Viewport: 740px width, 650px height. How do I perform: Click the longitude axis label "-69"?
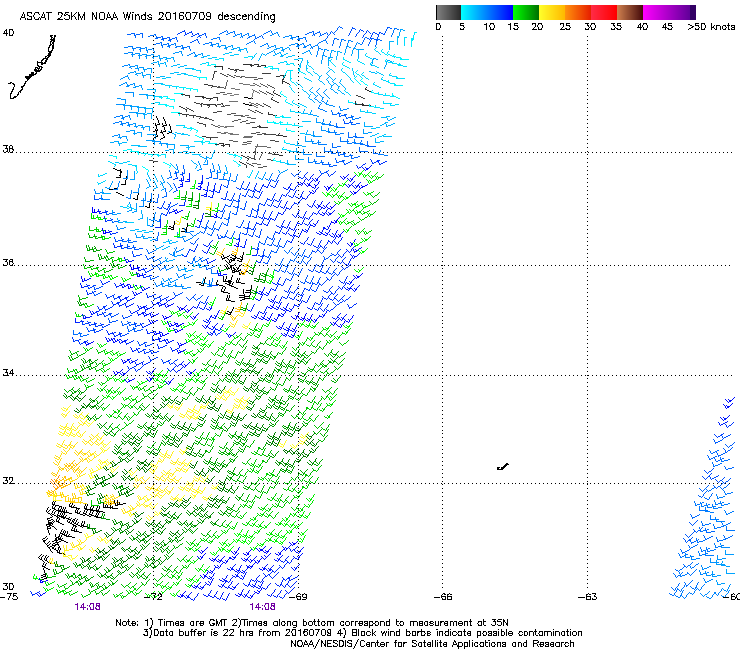click(x=298, y=597)
